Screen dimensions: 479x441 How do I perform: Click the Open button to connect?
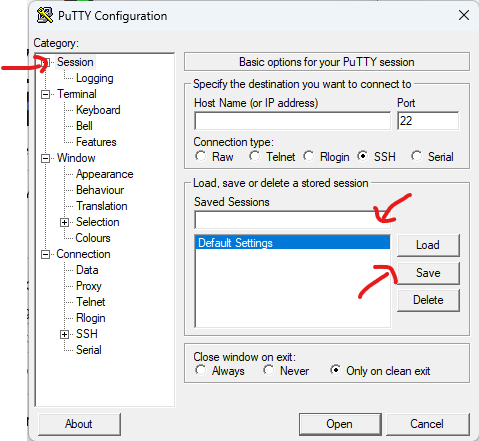coord(340,424)
